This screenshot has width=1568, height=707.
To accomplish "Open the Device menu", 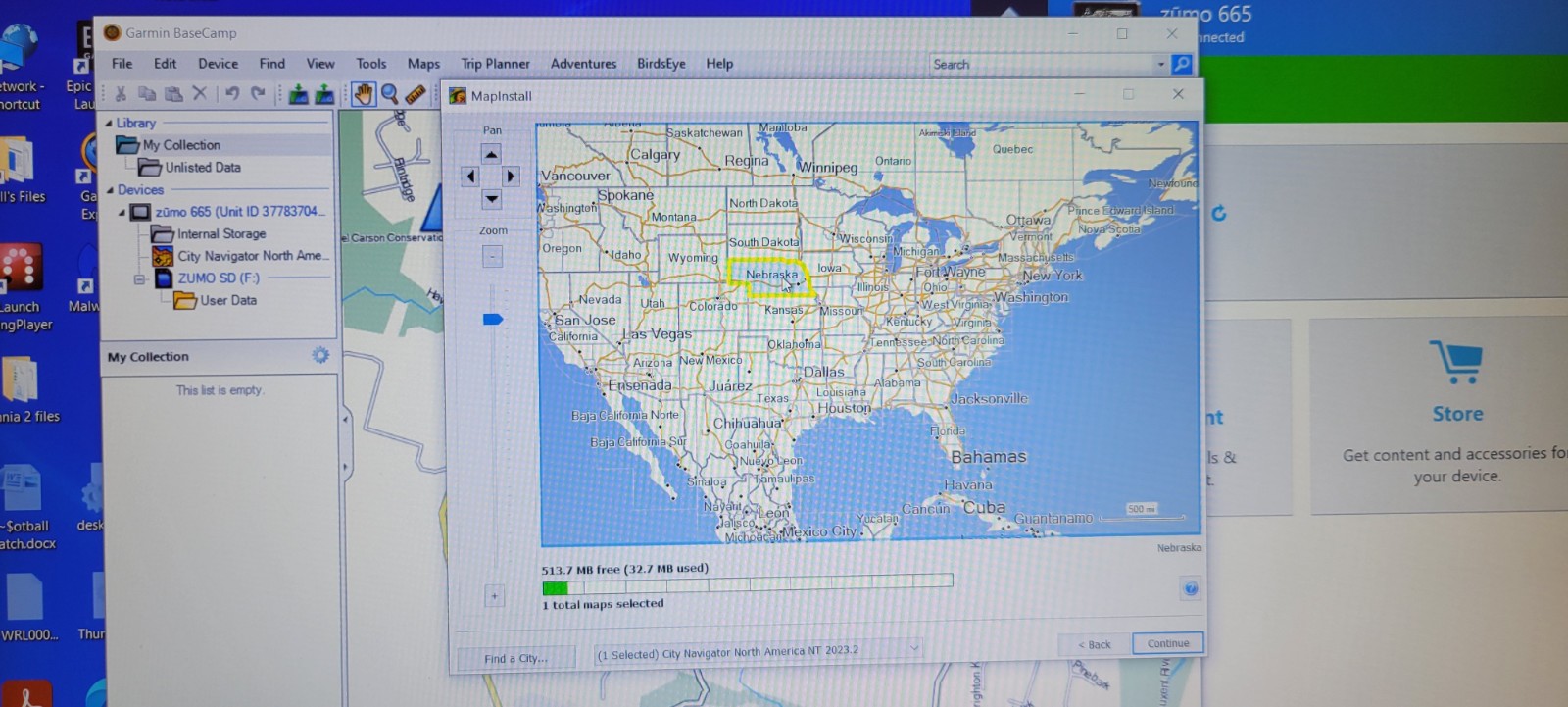I will [x=218, y=64].
